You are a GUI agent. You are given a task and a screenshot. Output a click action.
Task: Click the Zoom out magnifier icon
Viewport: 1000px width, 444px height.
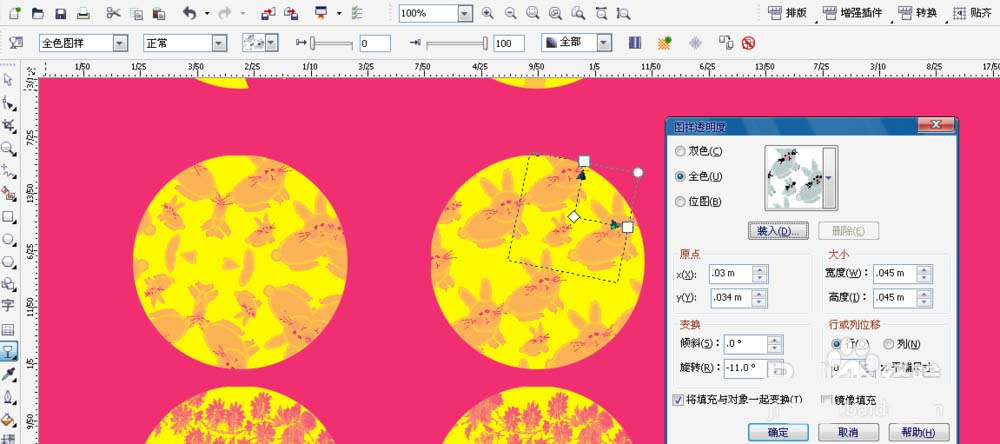point(510,13)
